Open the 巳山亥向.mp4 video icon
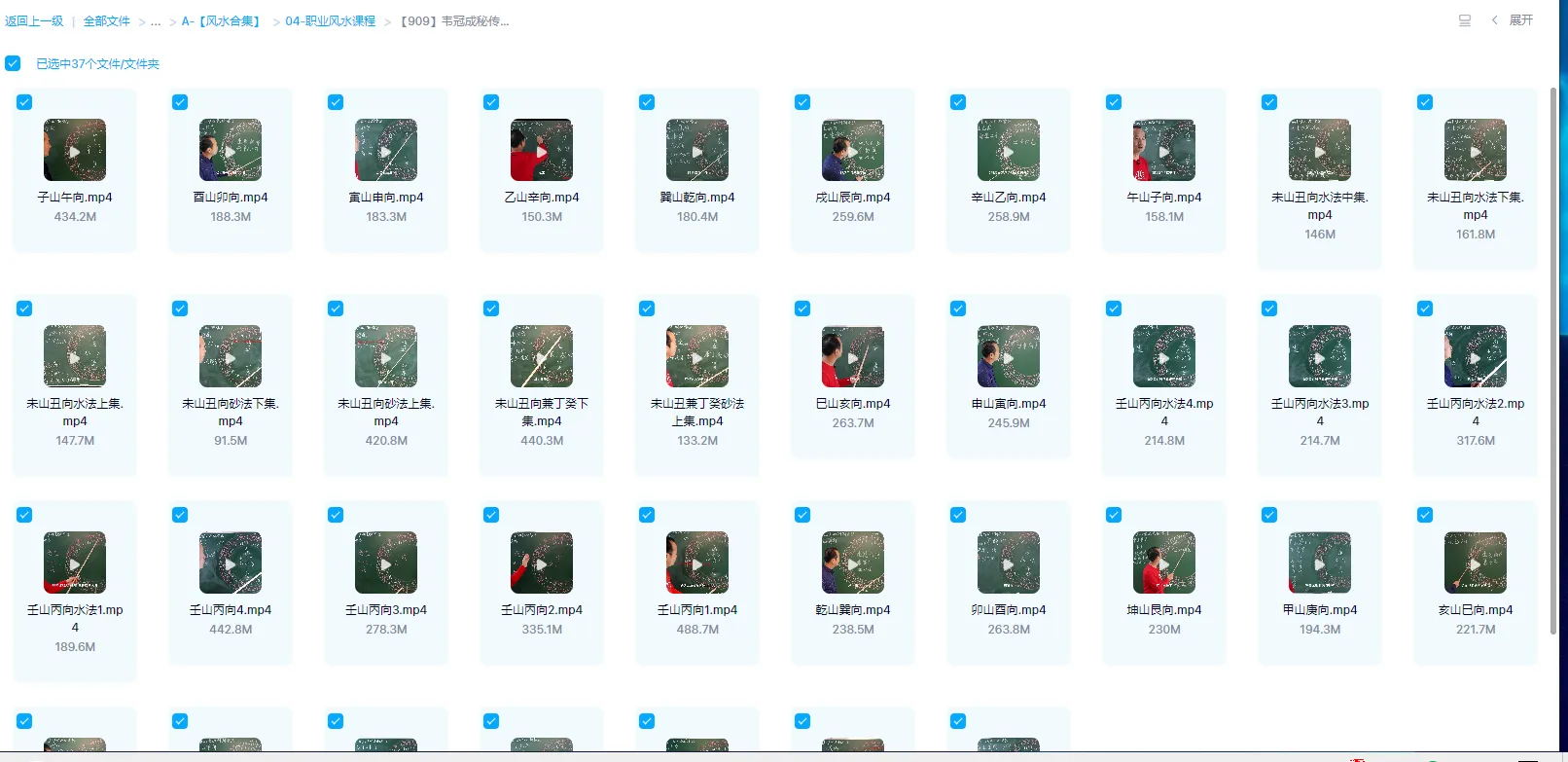This screenshot has width=1568, height=762. tap(853, 356)
